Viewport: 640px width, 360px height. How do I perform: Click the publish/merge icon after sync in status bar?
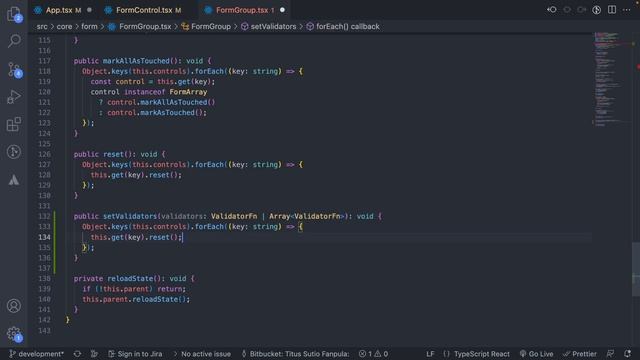click(94, 354)
